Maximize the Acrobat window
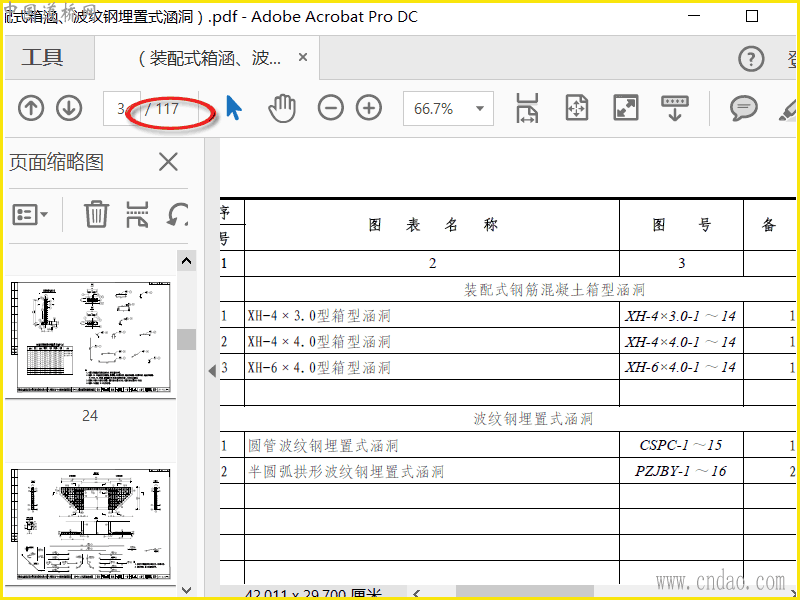The image size is (800, 600). coord(752,16)
